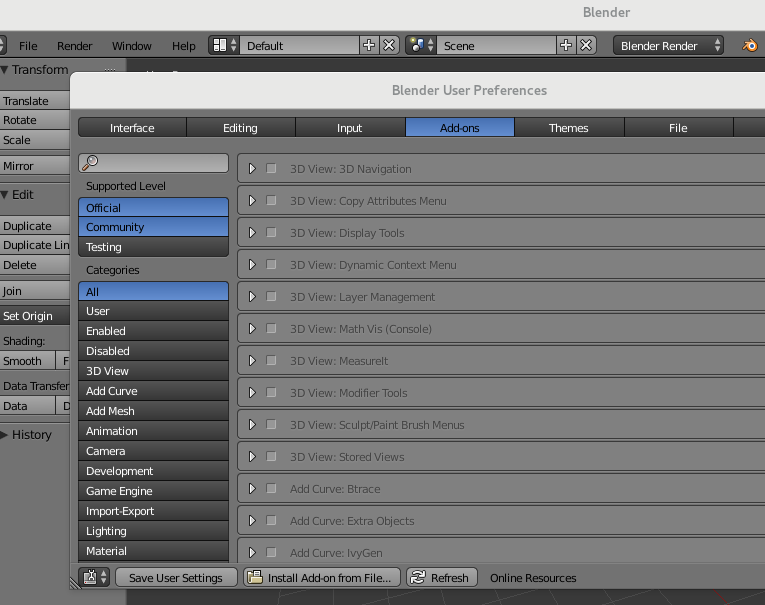Screen dimensions: 765x605
Task: Switch to the Editing preferences tab
Action: tap(241, 128)
